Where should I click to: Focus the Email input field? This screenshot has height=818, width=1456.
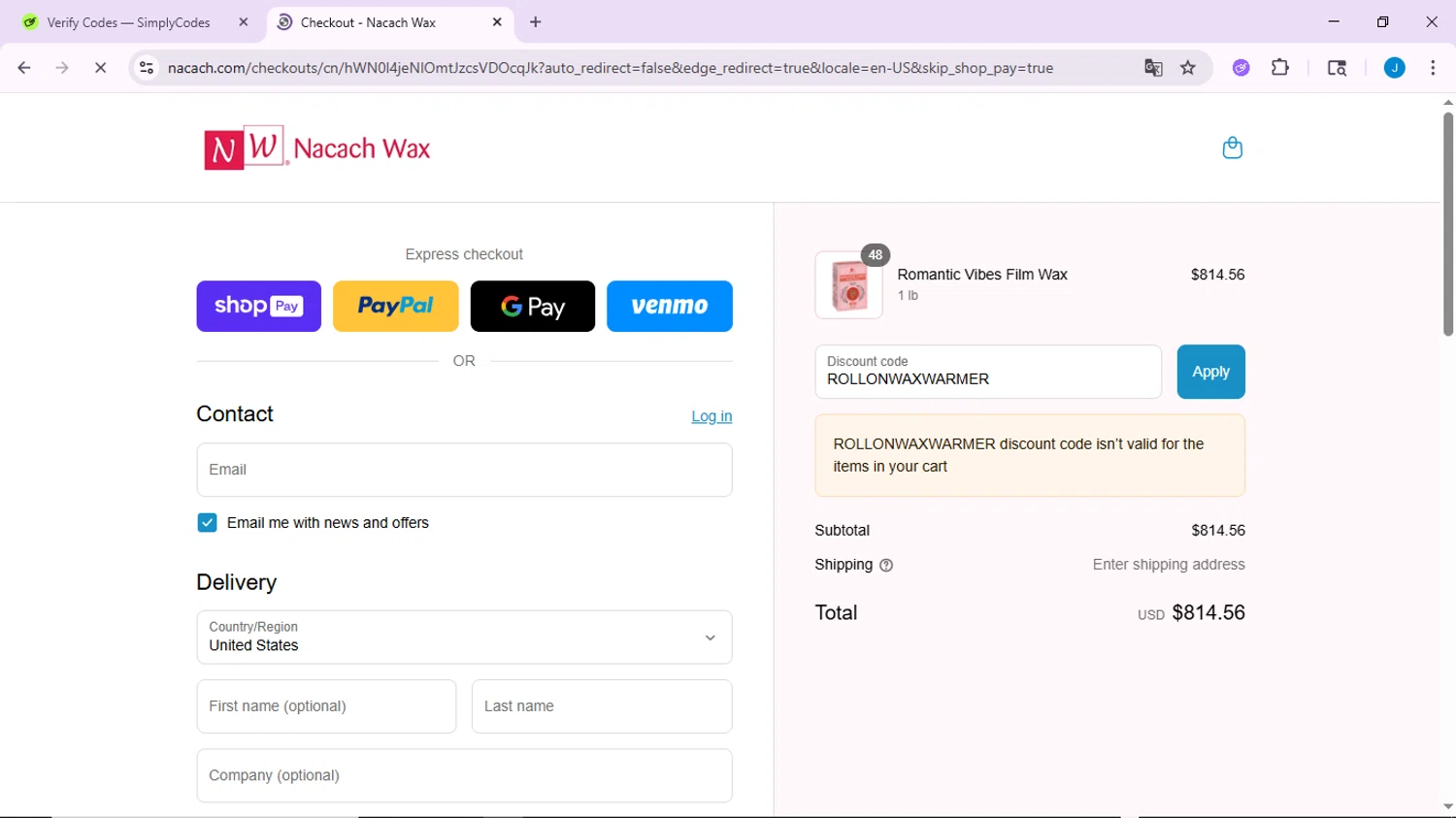(464, 470)
